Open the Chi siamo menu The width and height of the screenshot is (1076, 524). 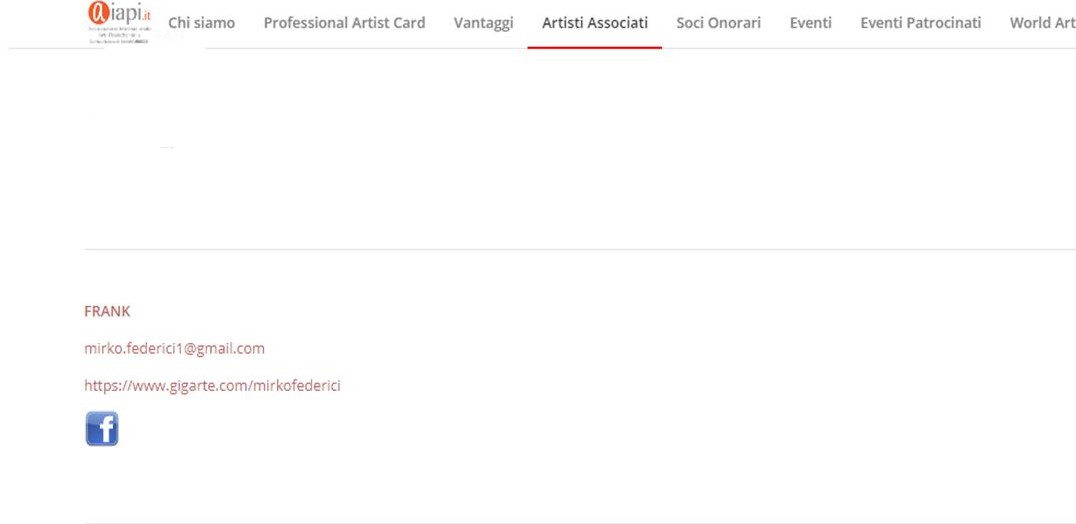201,23
